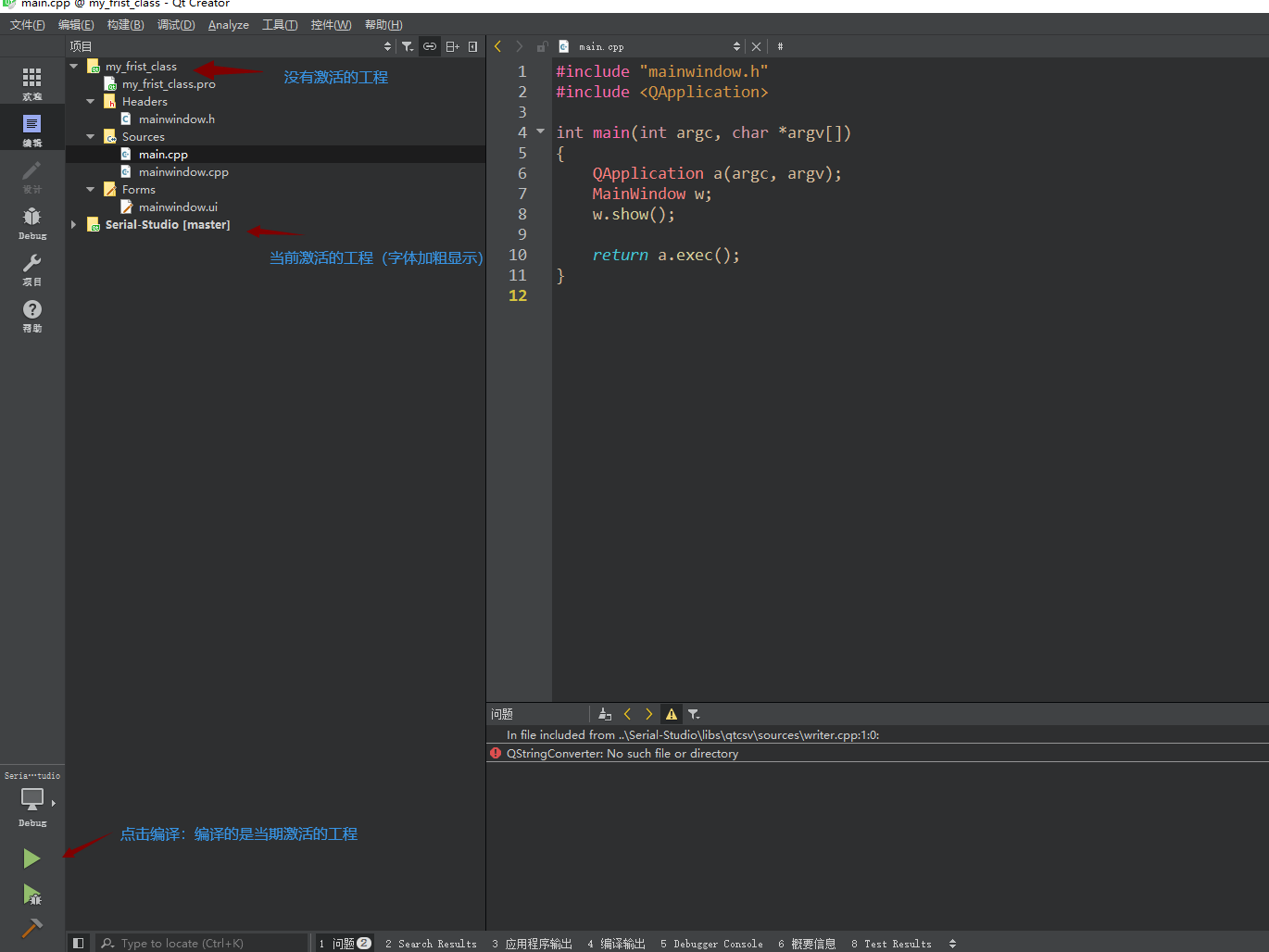
Task: Expand the Serial-Studio project node
Action: [x=74, y=225]
